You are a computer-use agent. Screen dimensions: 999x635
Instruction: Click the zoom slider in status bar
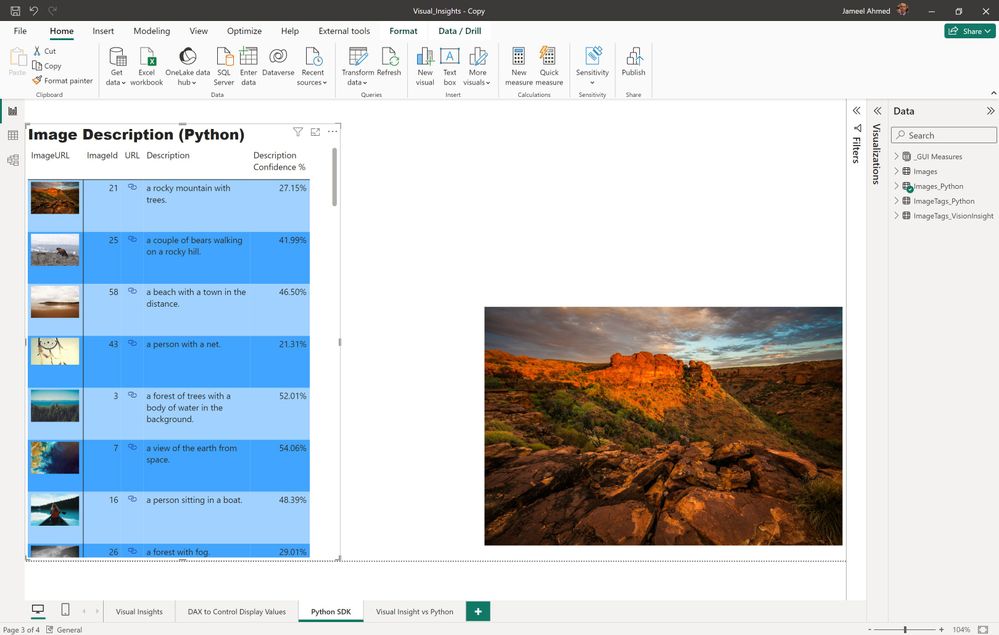[905, 630]
